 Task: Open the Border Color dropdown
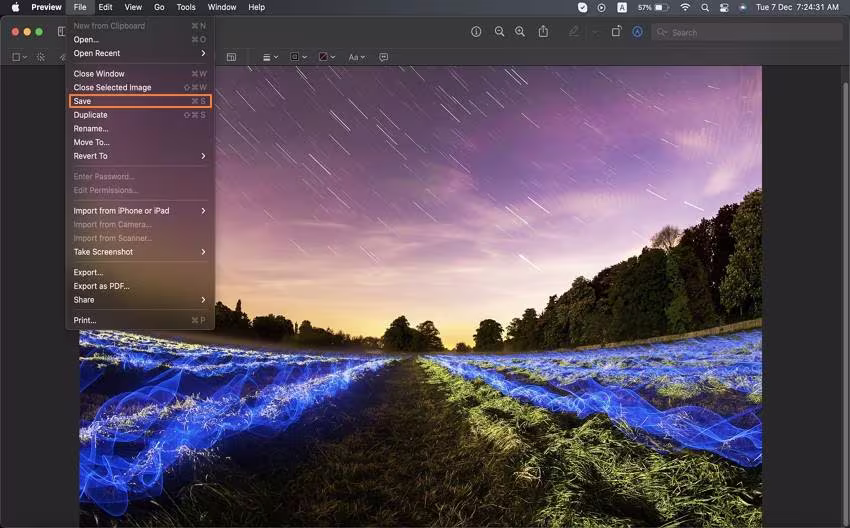point(299,57)
